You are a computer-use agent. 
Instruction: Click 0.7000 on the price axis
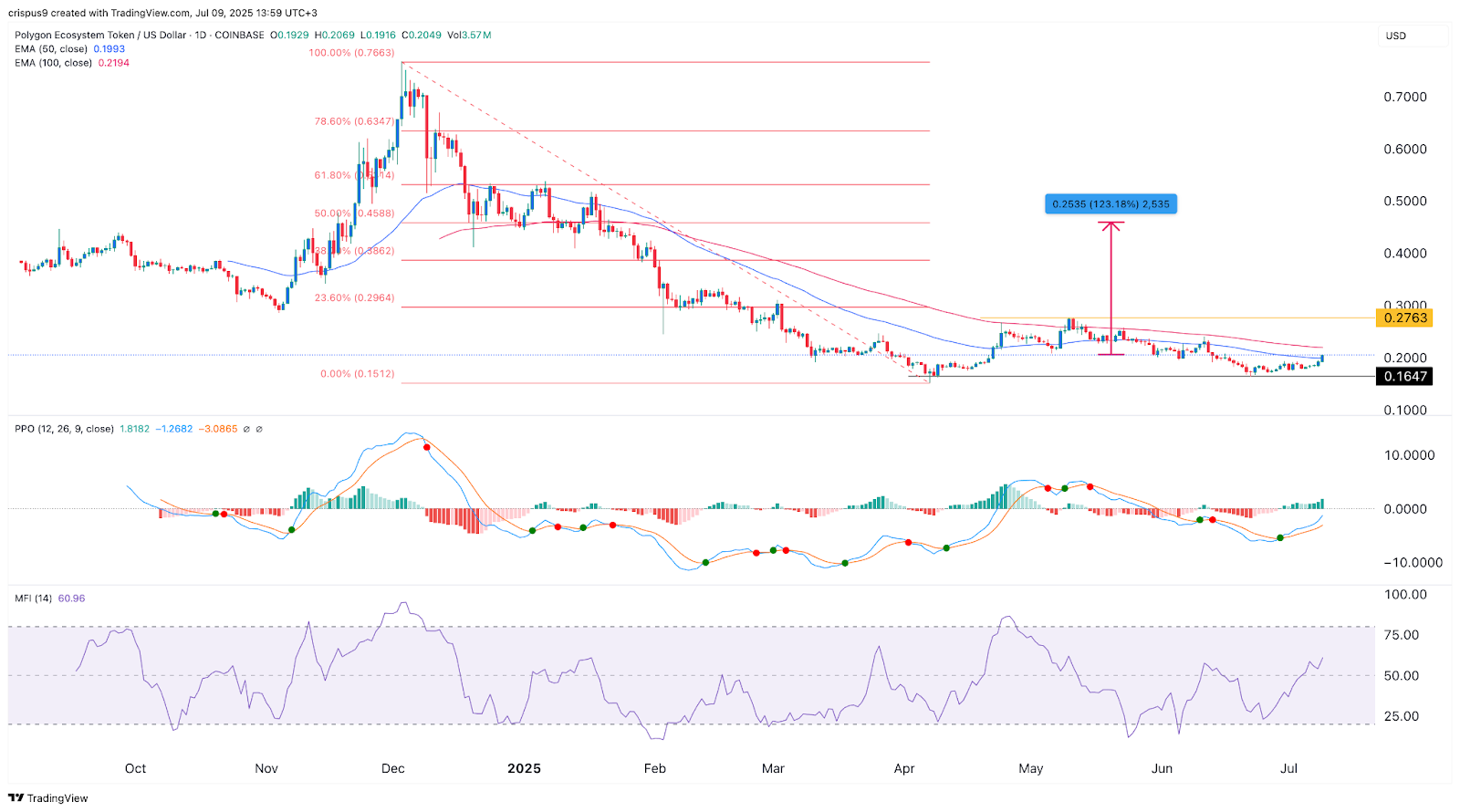pos(1405,97)
